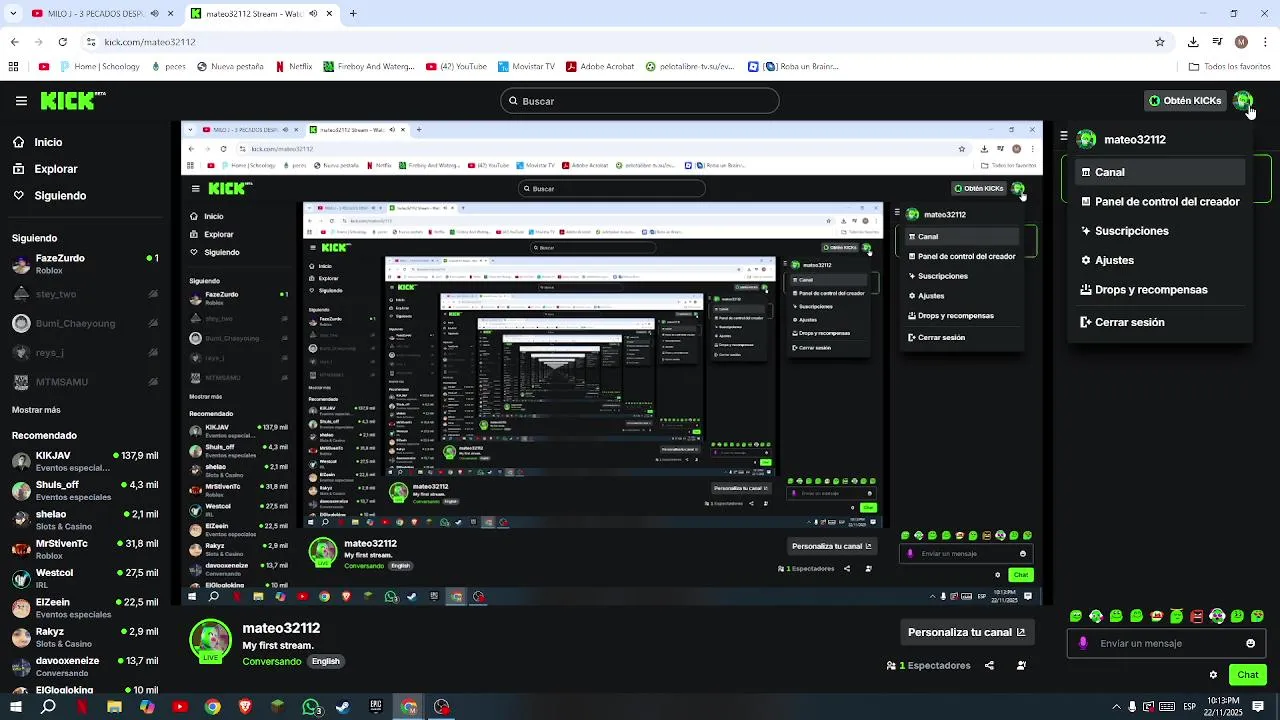
Task: Open the Todos los favoritos bookmarks folder
Action: point(1229,67)
